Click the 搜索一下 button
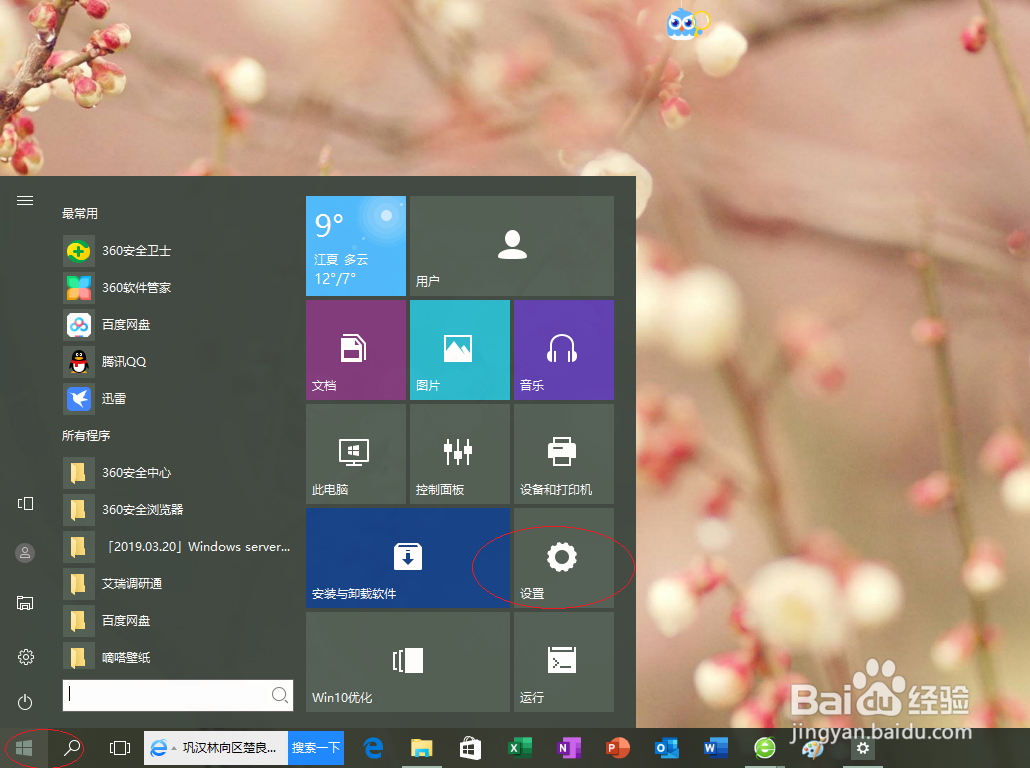Screen dimensions: 1030x768 (316, 748)
